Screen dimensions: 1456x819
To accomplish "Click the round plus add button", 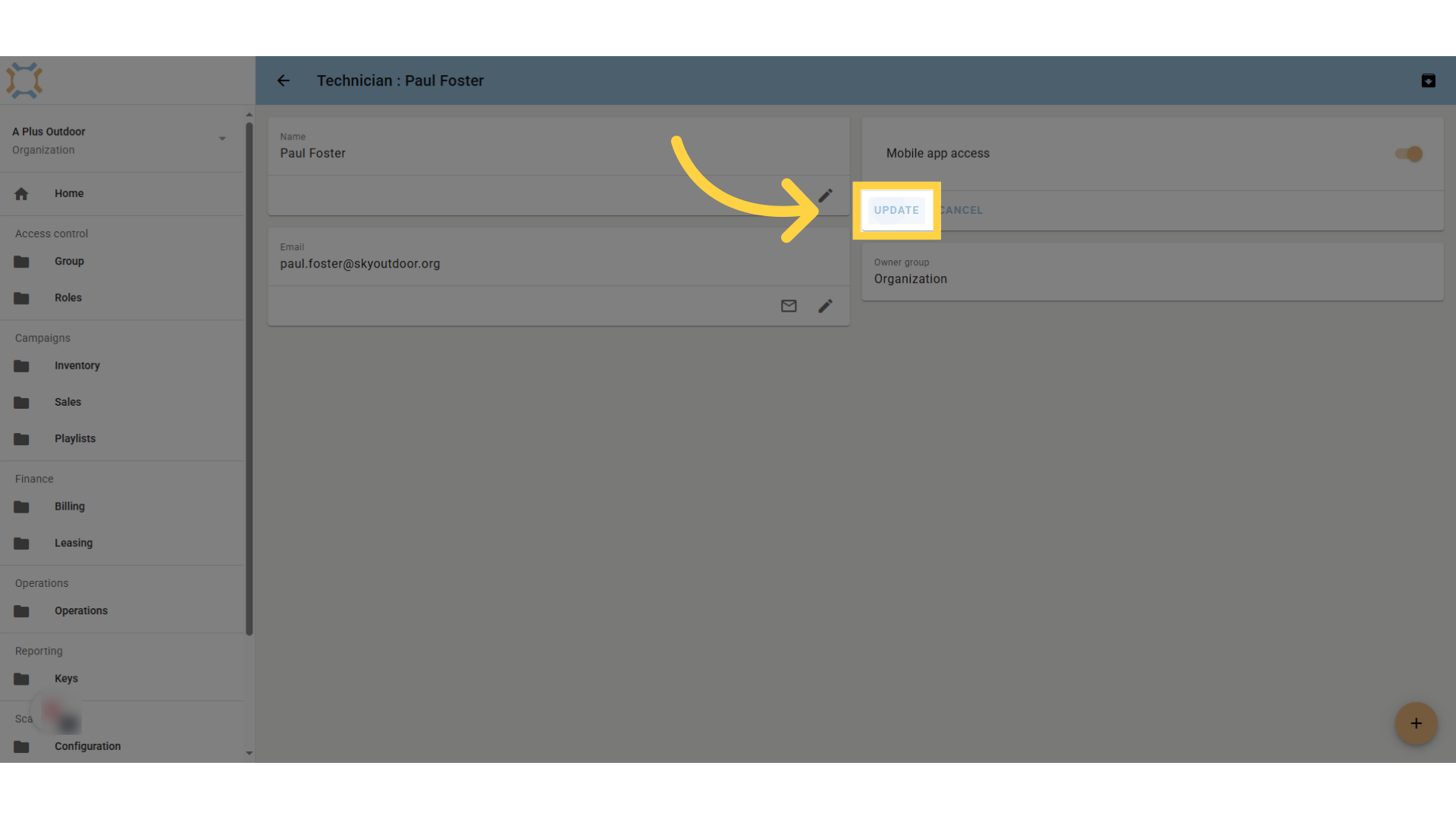I will pos(1416,723).
